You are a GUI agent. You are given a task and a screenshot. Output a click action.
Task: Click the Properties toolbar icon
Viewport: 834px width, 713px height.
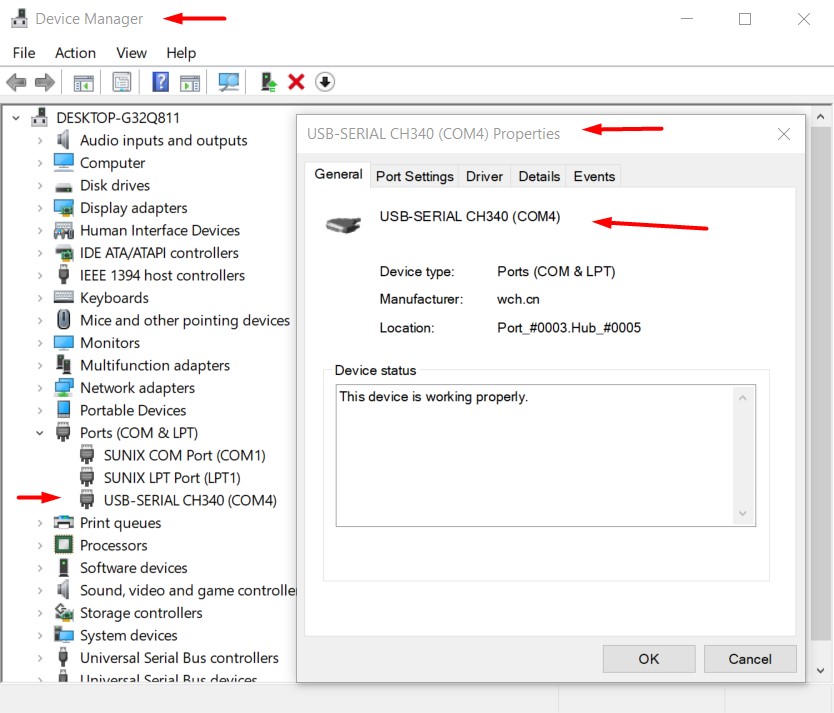[x=122, y=82]
